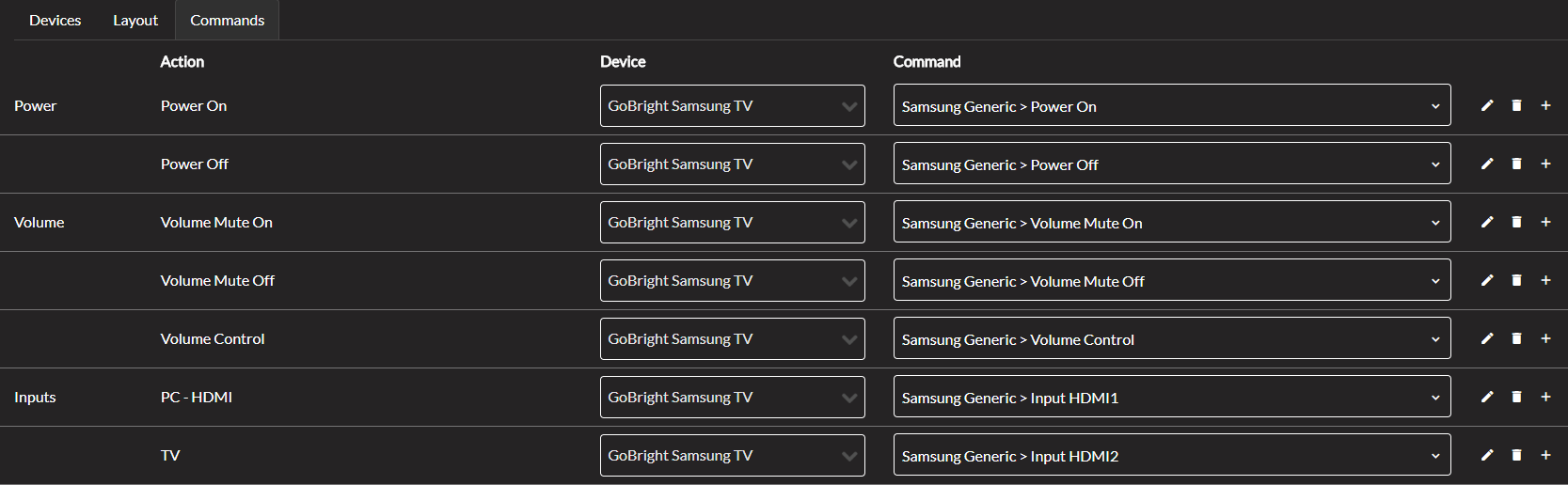Edit the Volume Mute Off row
Screen dimensions: 1568x485
coord(1487,280)
